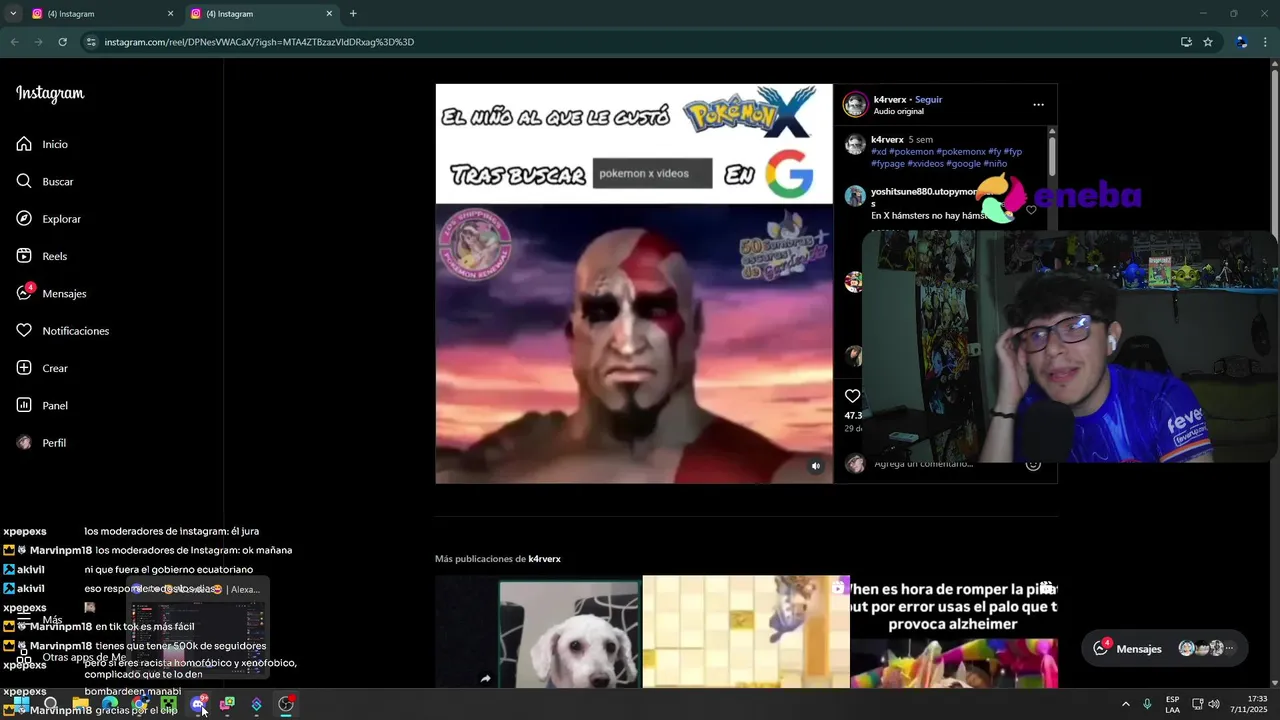Open the piñata alzheimer meme thumbnail
1280x720 pixels.
(954, 631)
